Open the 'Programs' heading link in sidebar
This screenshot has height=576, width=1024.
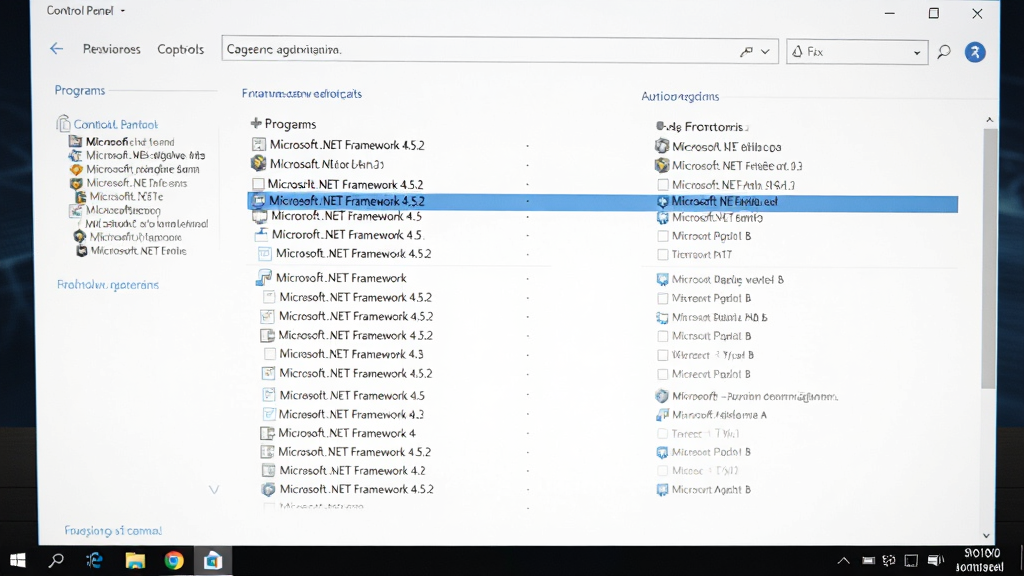(80, 90)
